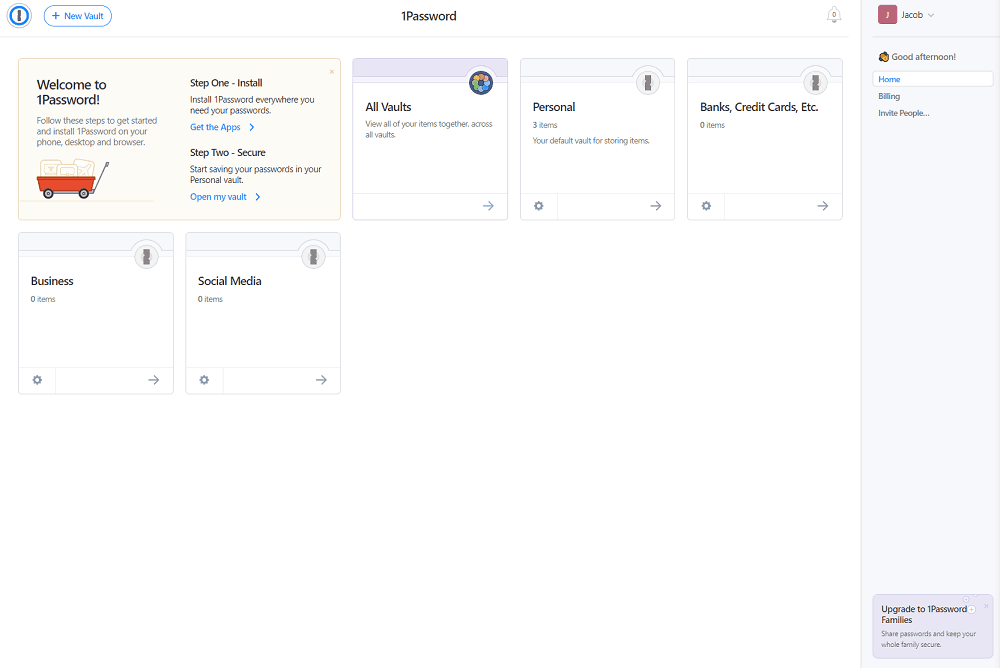The width and height of the screenshot is (1000, 668).
Task: Open All Vaults with its arrow
Action: coord(488,206)
